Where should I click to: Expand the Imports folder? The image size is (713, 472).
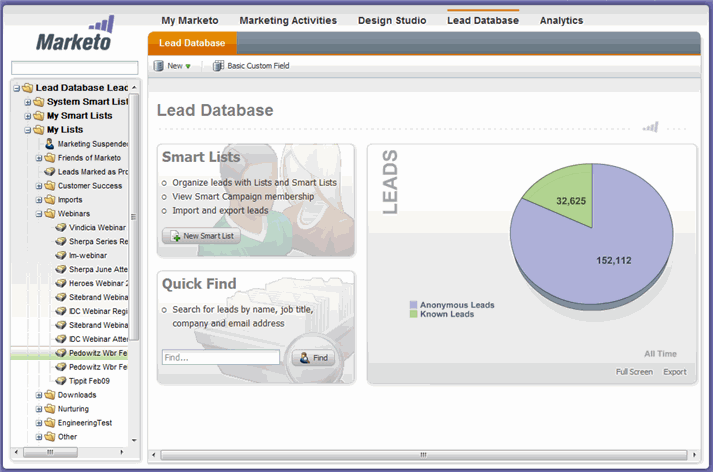pos(39,200)
